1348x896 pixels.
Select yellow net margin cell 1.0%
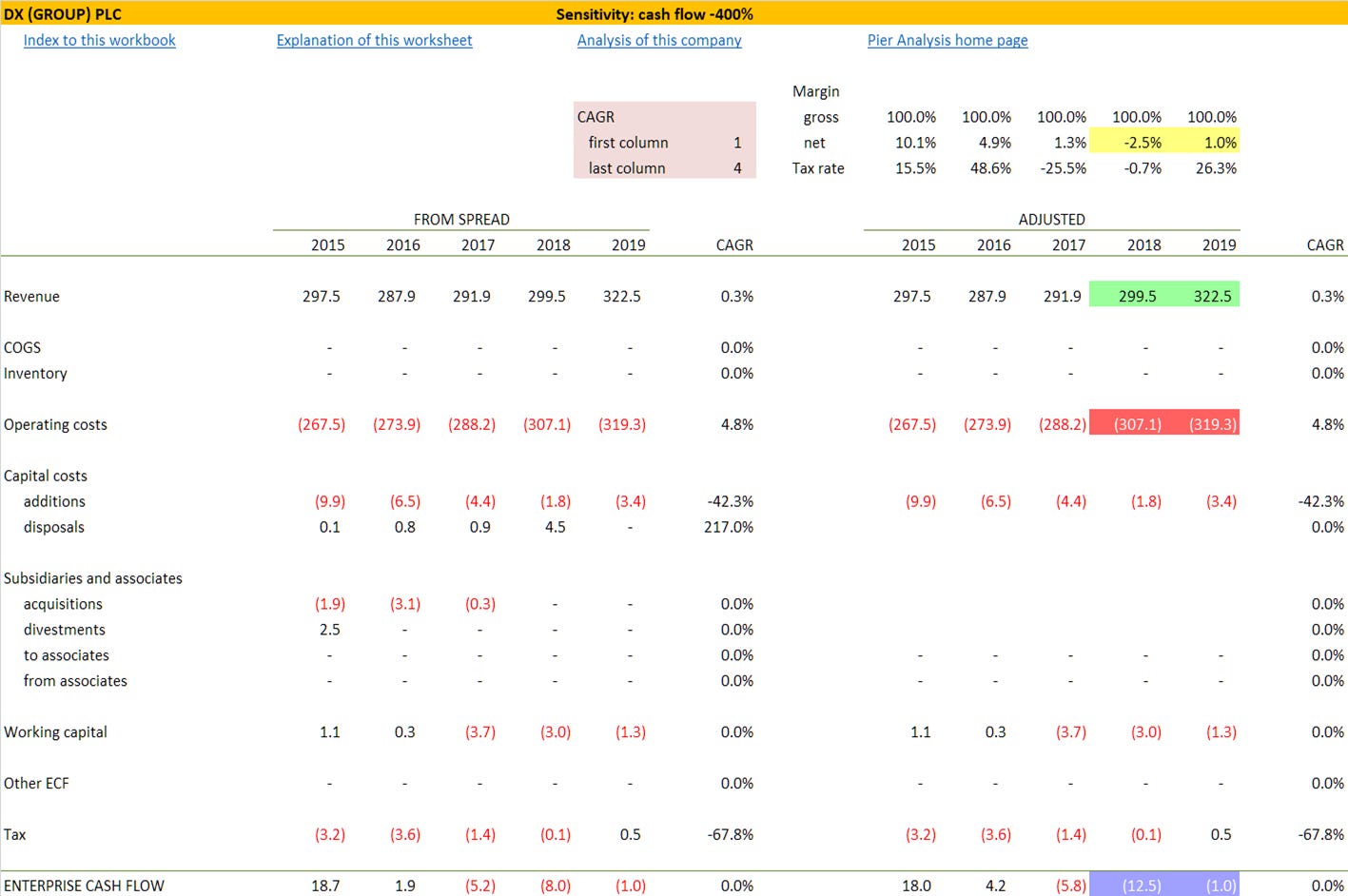click(x=1202, y=143)
